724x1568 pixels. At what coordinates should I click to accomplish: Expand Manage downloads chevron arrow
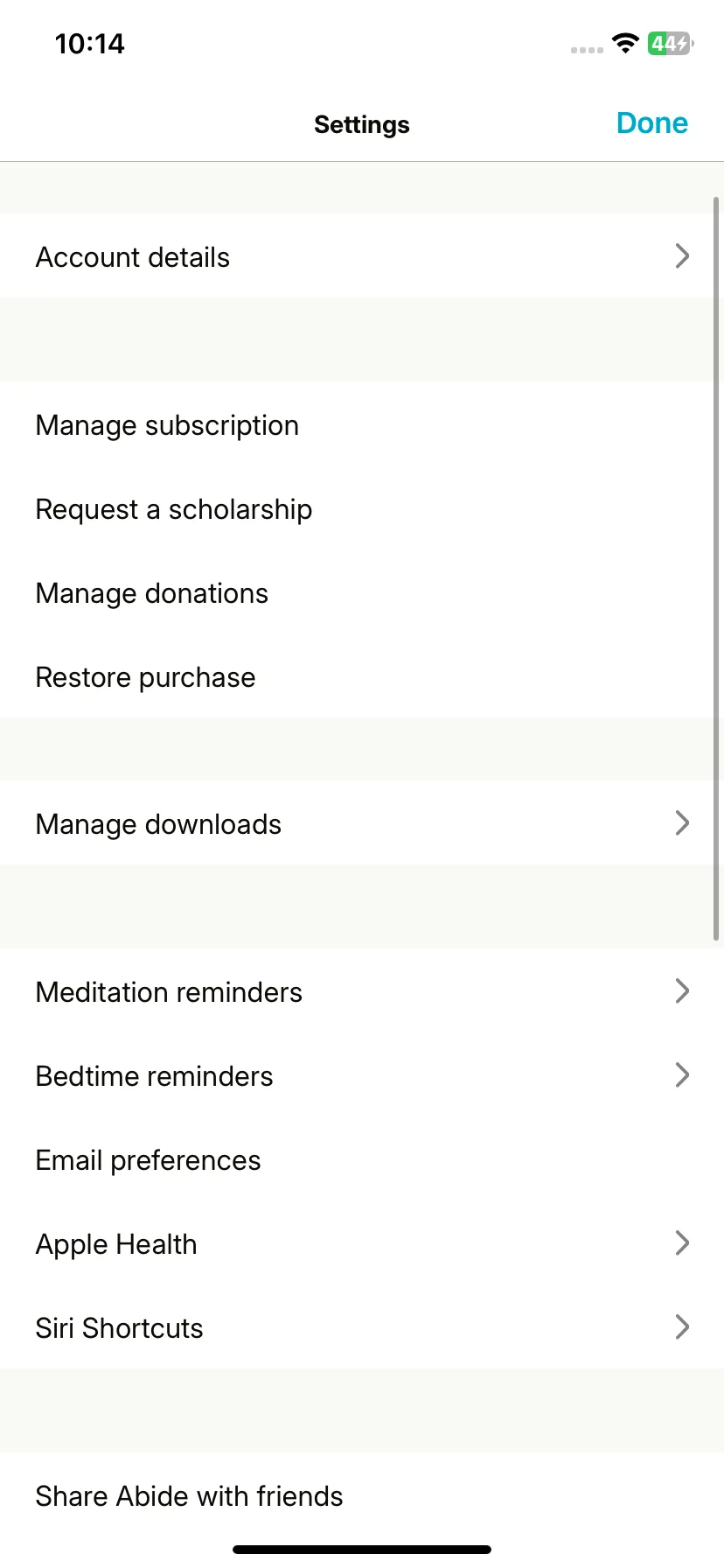(683, 822)
